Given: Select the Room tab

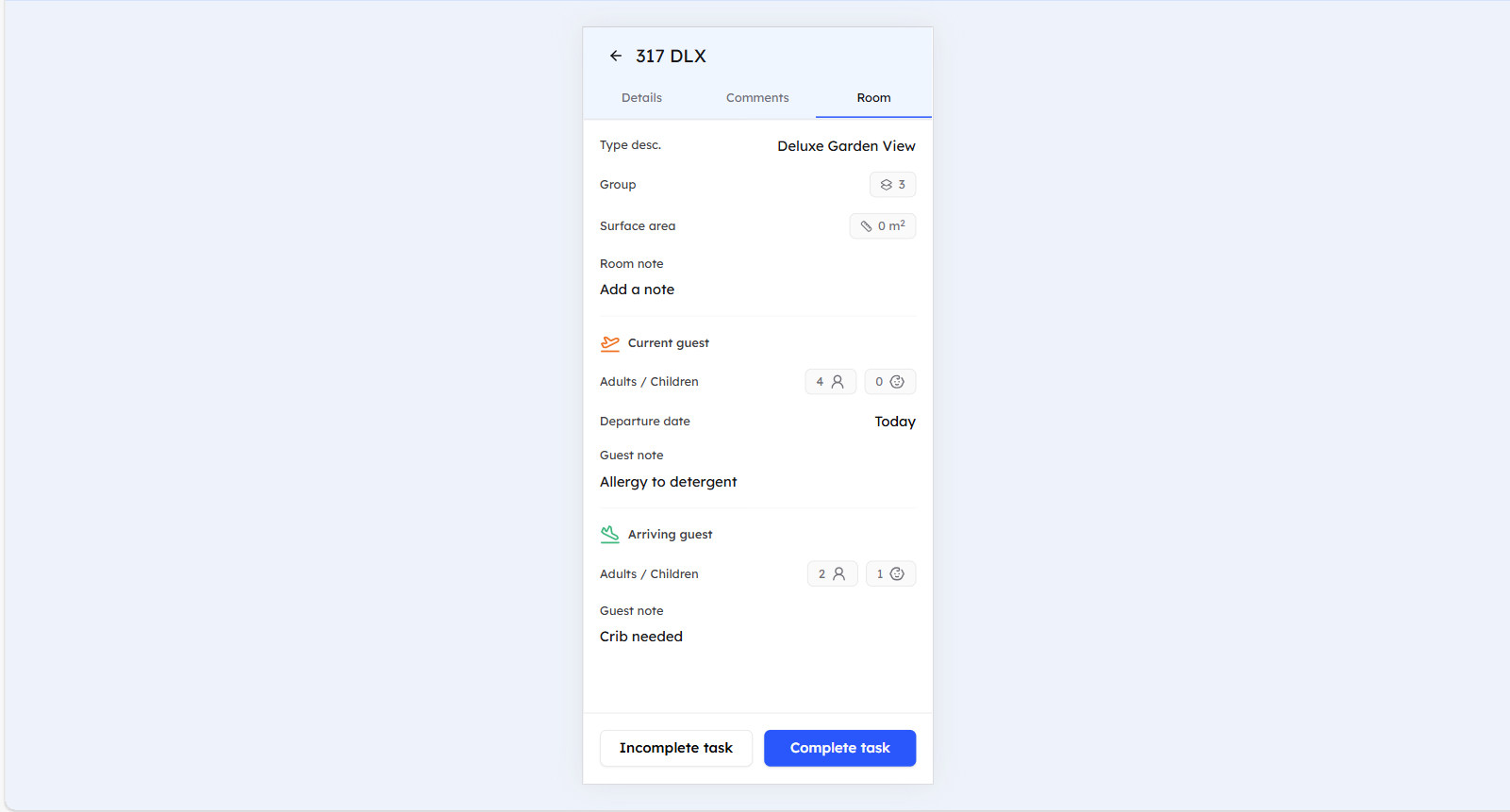Looking at the screenshot, I should [873, 98].
